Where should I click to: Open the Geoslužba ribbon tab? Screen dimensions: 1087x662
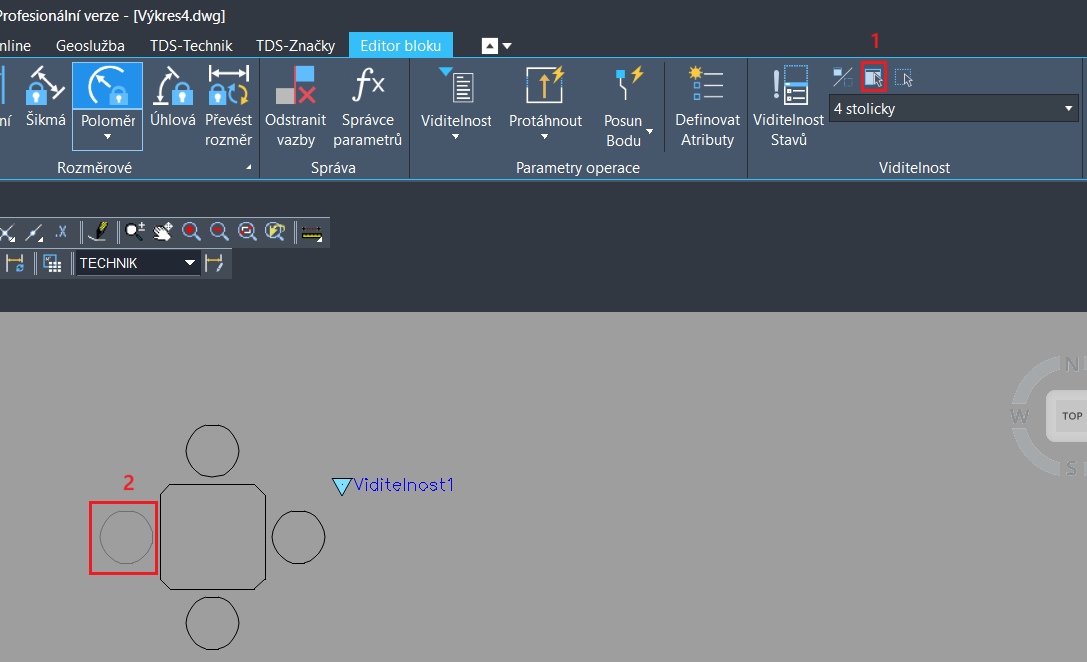point(90,45)
